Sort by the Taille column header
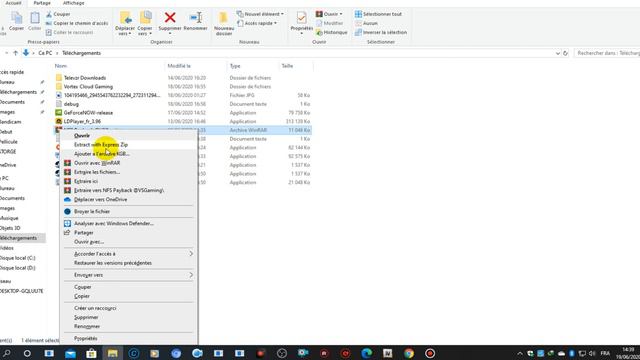Viewport: 640px width, 360px height. [x=287, y=66]
